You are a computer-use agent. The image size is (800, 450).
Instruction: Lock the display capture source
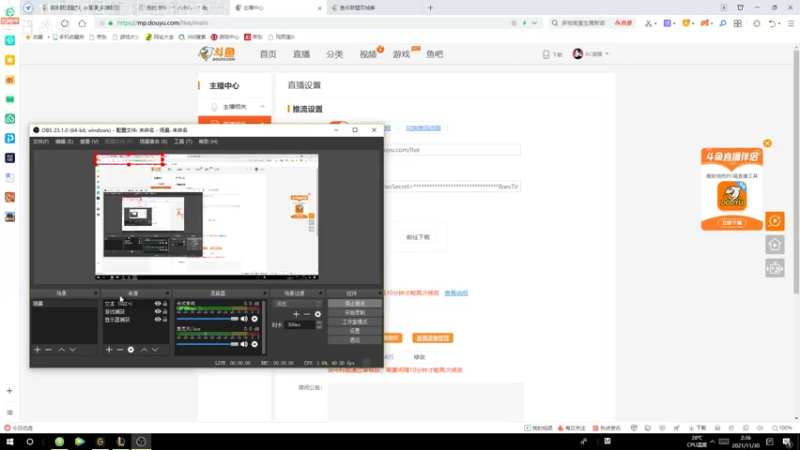[x=165, y=319]
